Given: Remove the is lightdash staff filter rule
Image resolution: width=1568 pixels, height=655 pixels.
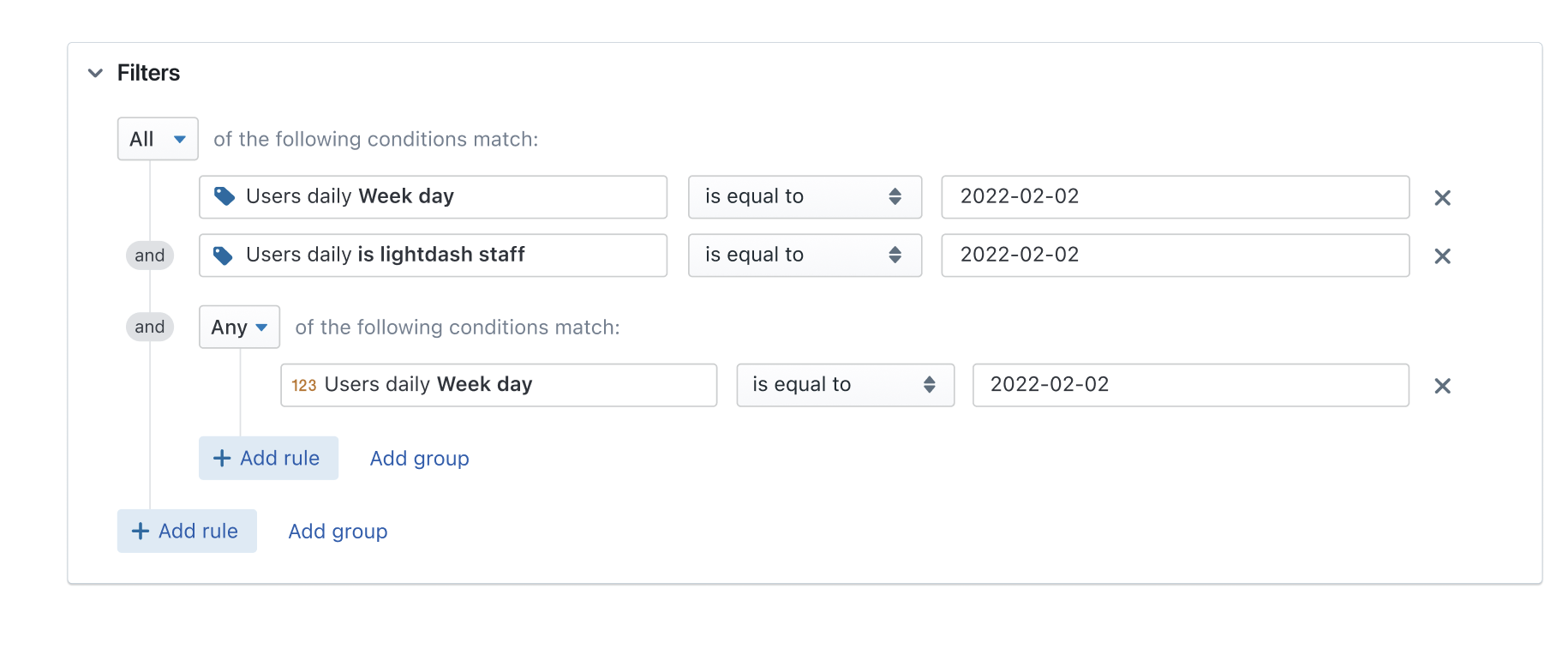Looking at the screenshot, I should [1443, 255].
